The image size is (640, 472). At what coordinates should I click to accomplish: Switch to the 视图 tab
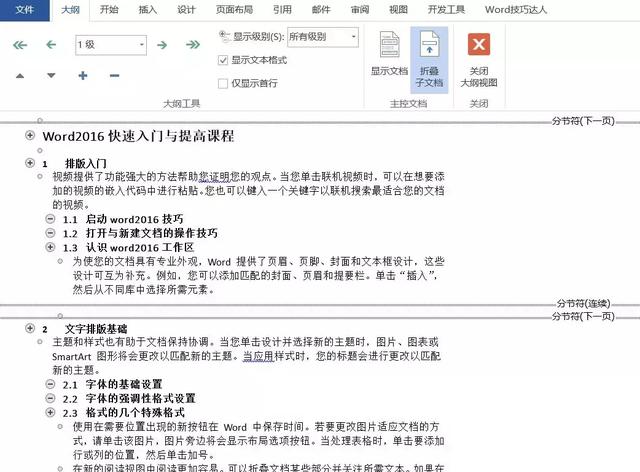(398, 10)
